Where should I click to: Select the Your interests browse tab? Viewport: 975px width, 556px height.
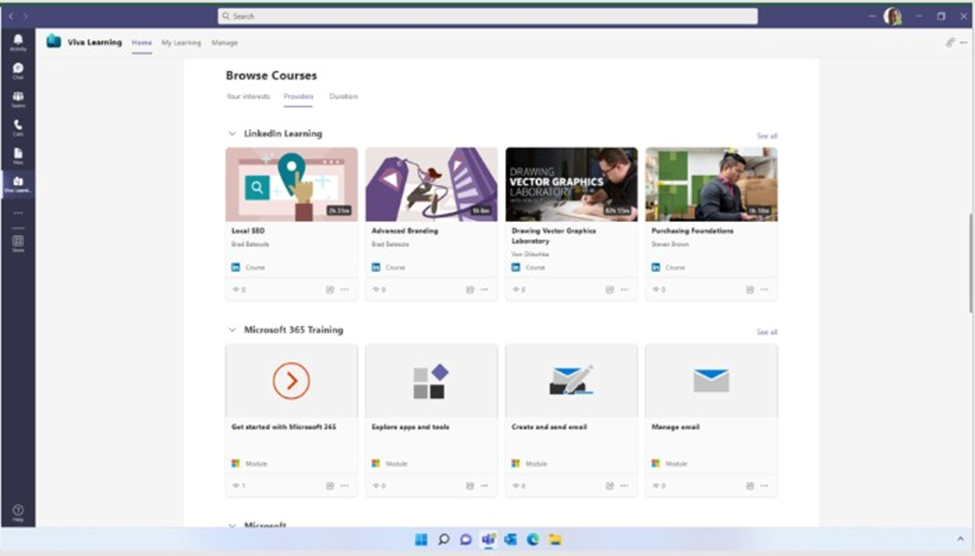click(x=248, y=96)
